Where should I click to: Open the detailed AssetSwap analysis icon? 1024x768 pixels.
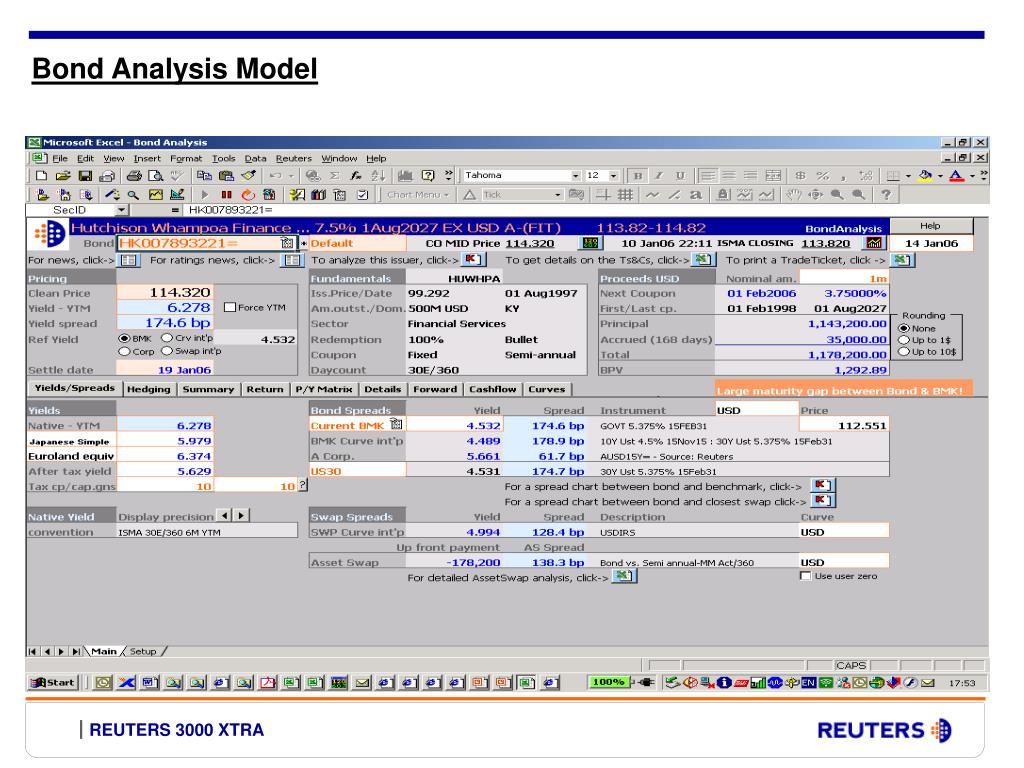622,577
